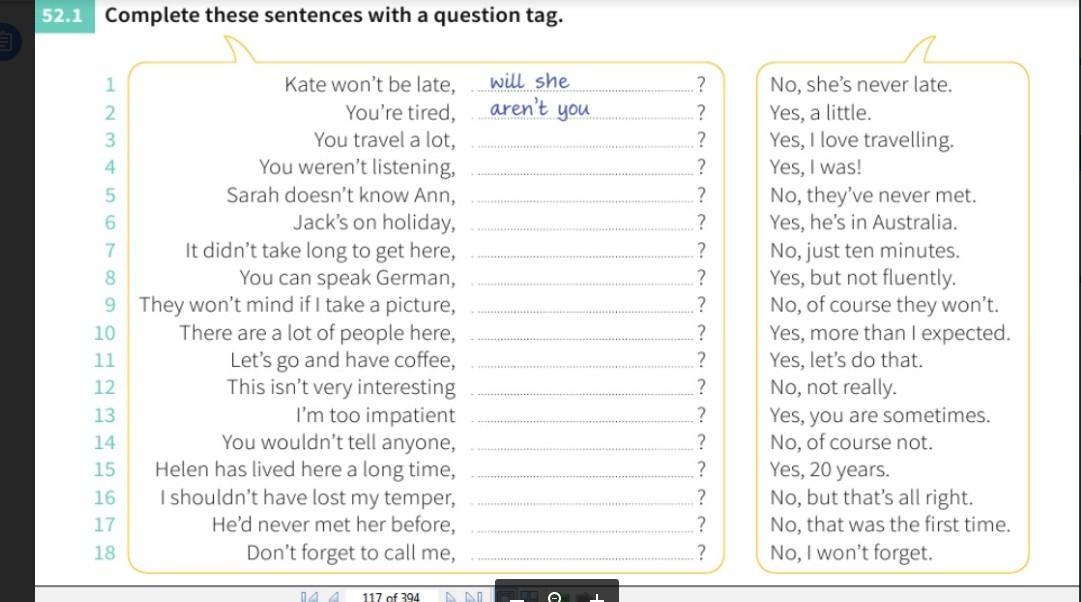Screen dimensions: 1081x602
Task: Go to the first page of the document
Action: pyautogui.click(x=309, y=597)
